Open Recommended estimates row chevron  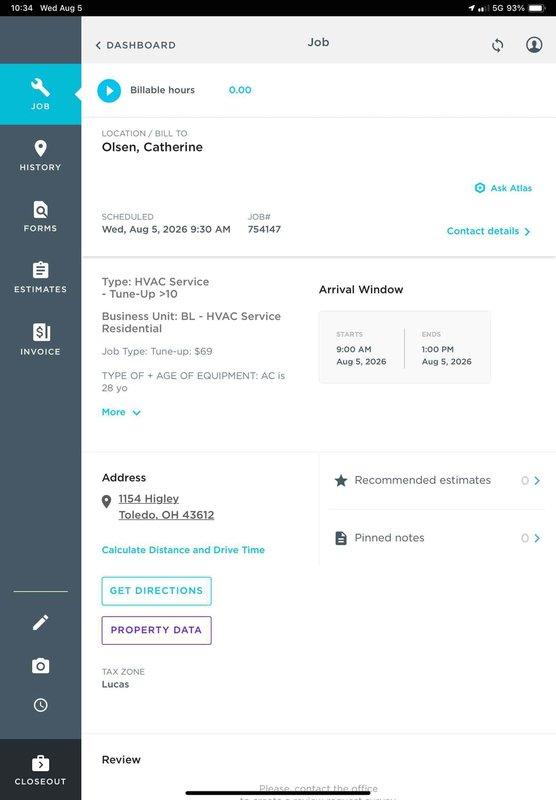537,481
